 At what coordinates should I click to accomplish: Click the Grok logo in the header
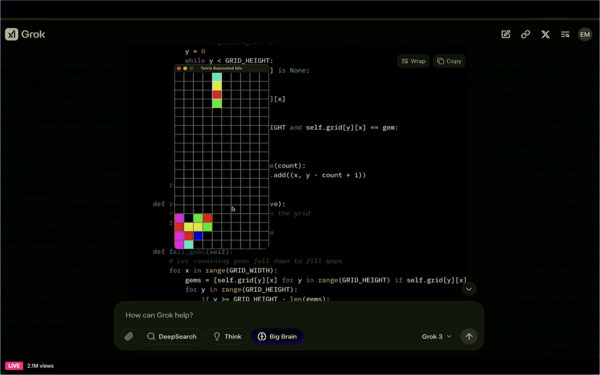click(x=25, y=34)
